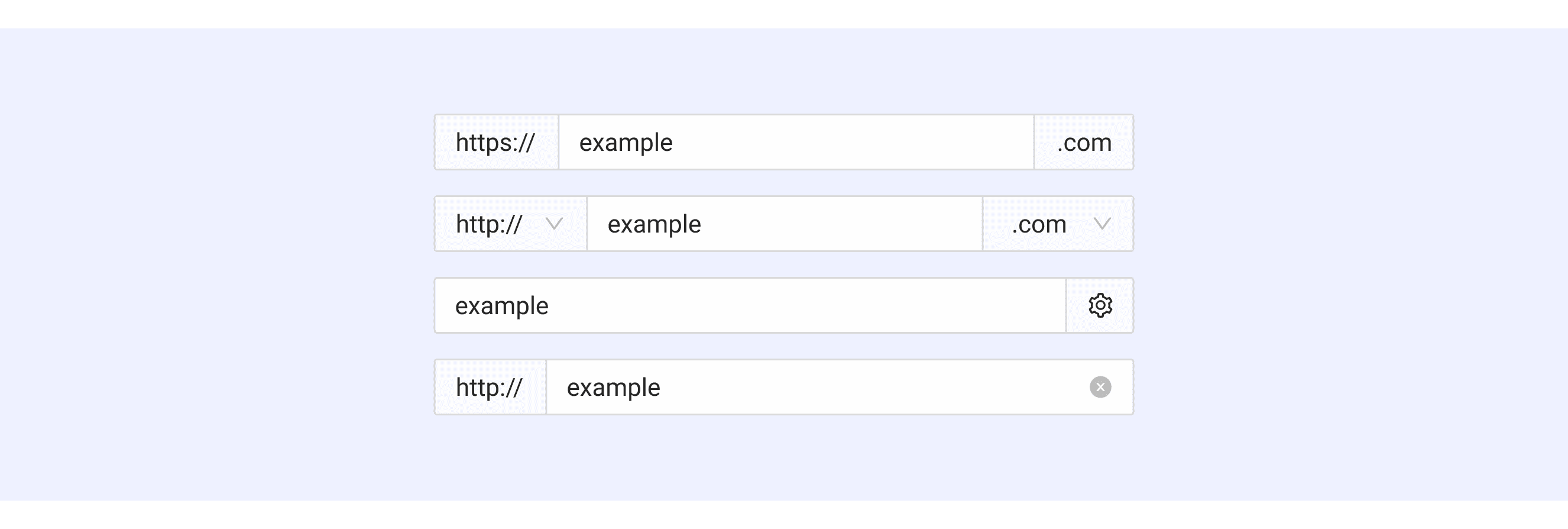Click the "example" text between http:// and .com dropdowns

click(654, 224)
